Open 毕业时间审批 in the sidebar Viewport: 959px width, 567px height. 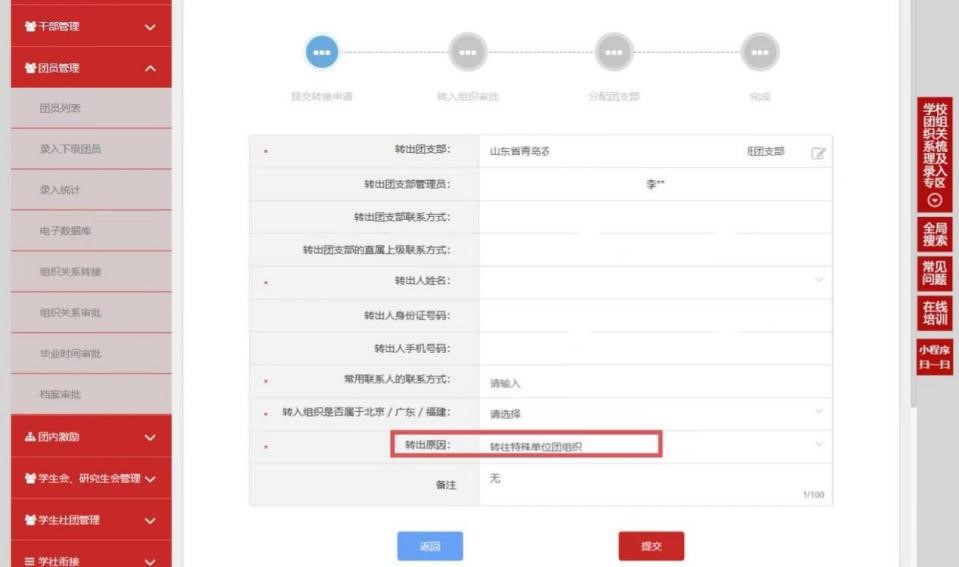[91, 354]
